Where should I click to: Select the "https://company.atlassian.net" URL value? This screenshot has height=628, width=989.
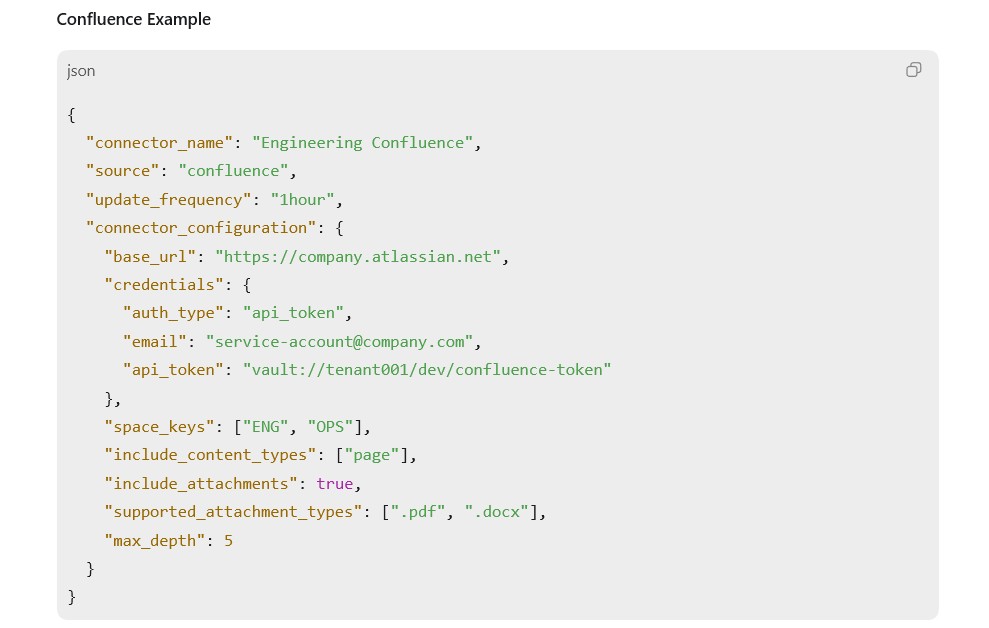coord(358,257)
